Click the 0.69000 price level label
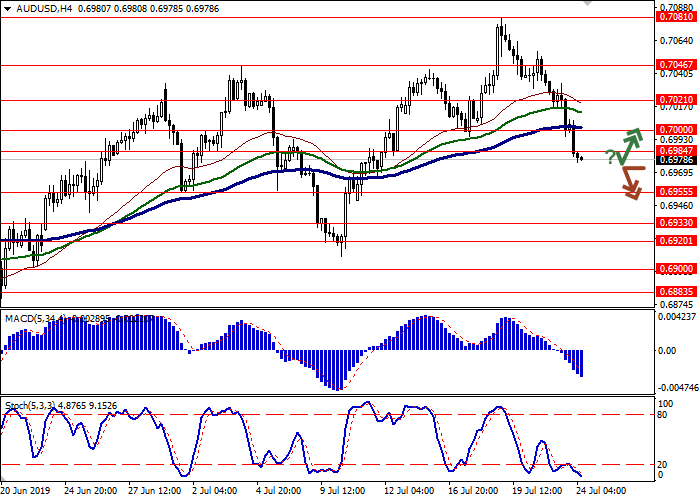Screen dimensions: 700x500 pyautogui.click(x=676, y=269)
